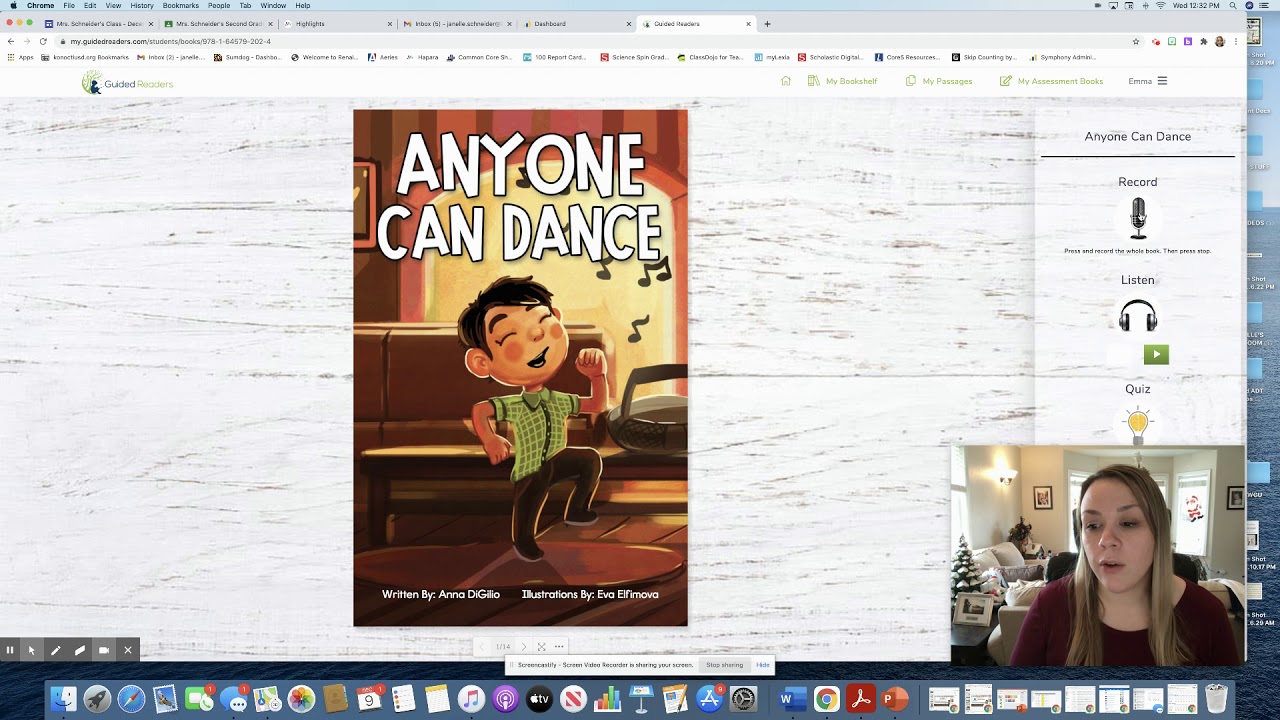Open Safari from the Dock
Screen dimensions: 1280x720
(x=131, y=699)
